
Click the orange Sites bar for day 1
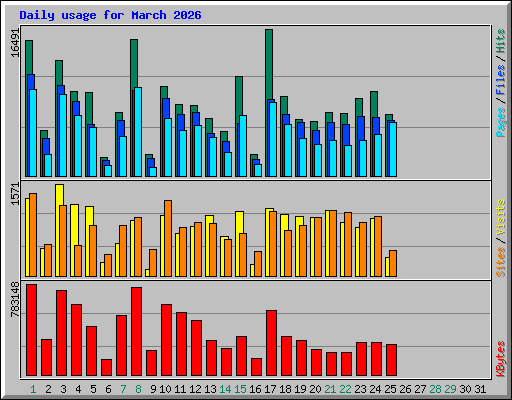(33, 235)
